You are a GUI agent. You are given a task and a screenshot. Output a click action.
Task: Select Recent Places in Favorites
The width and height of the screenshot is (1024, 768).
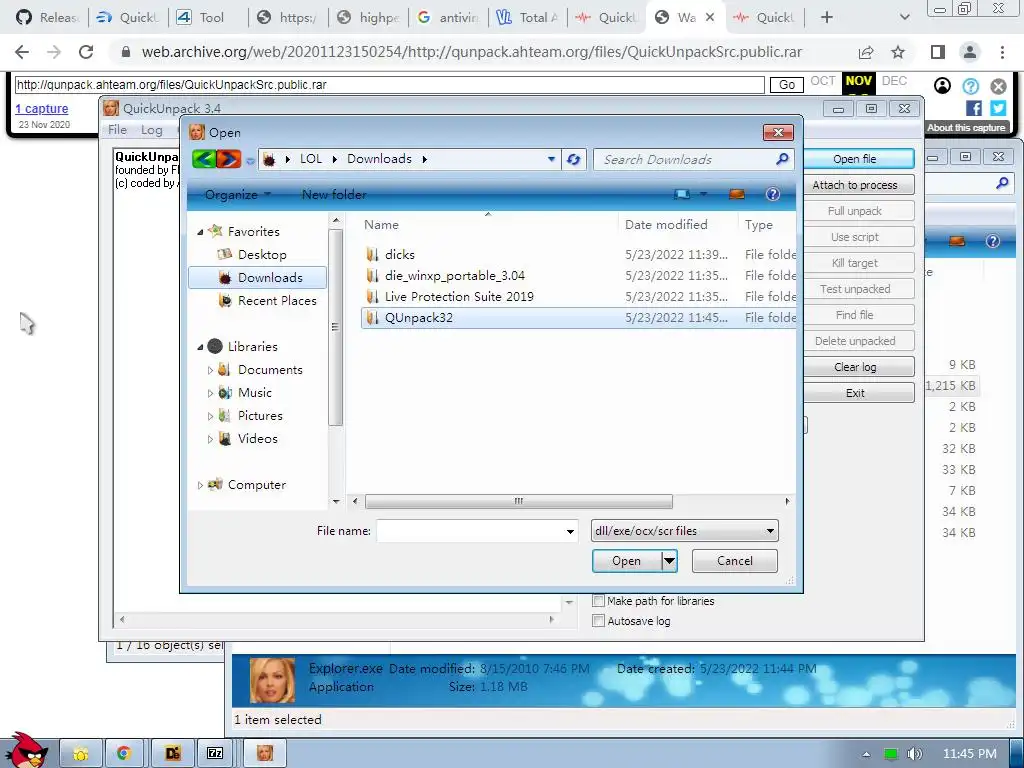277,300
